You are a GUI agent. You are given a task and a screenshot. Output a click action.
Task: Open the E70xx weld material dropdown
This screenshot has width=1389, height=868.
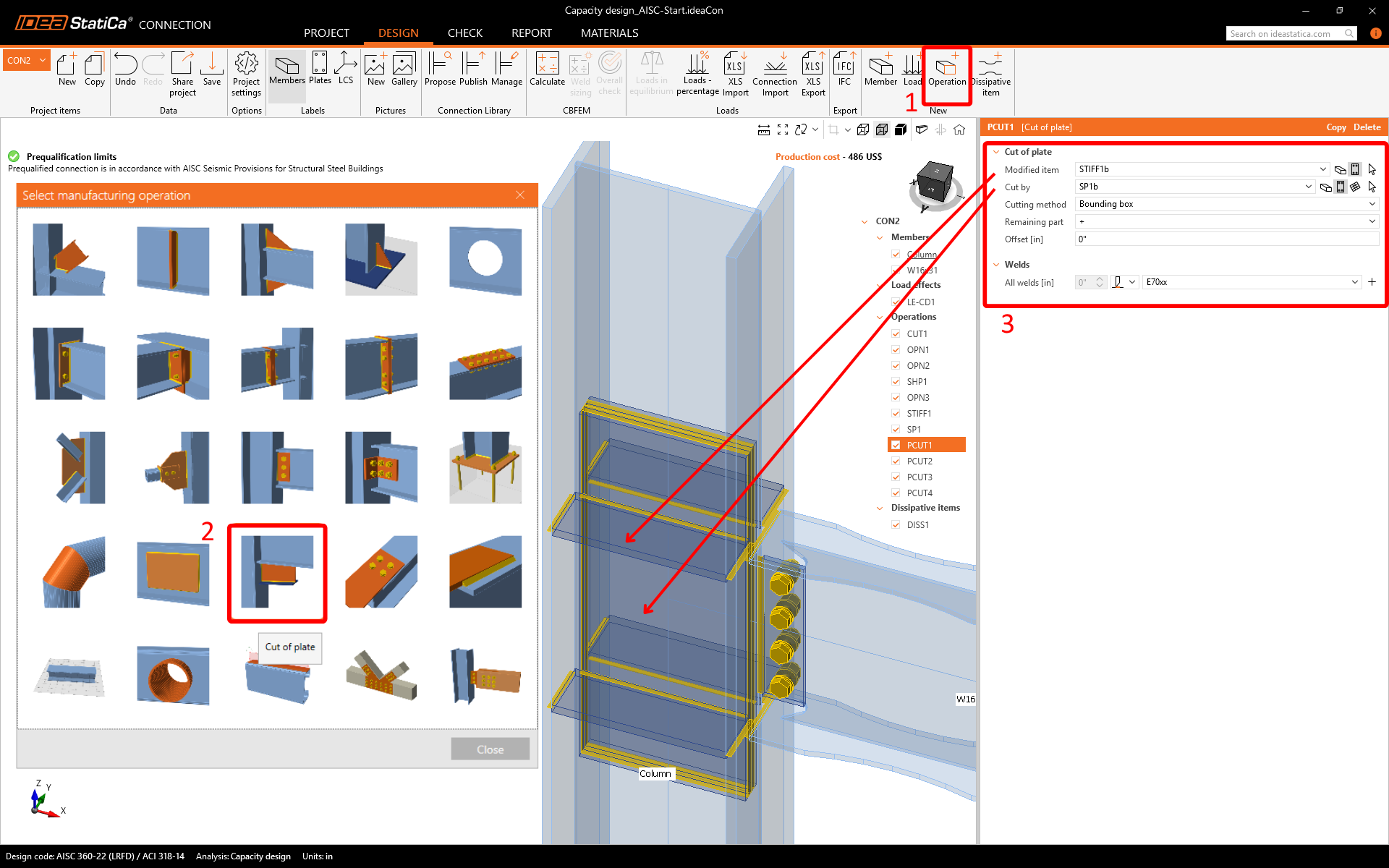[x=1354, y=282]
